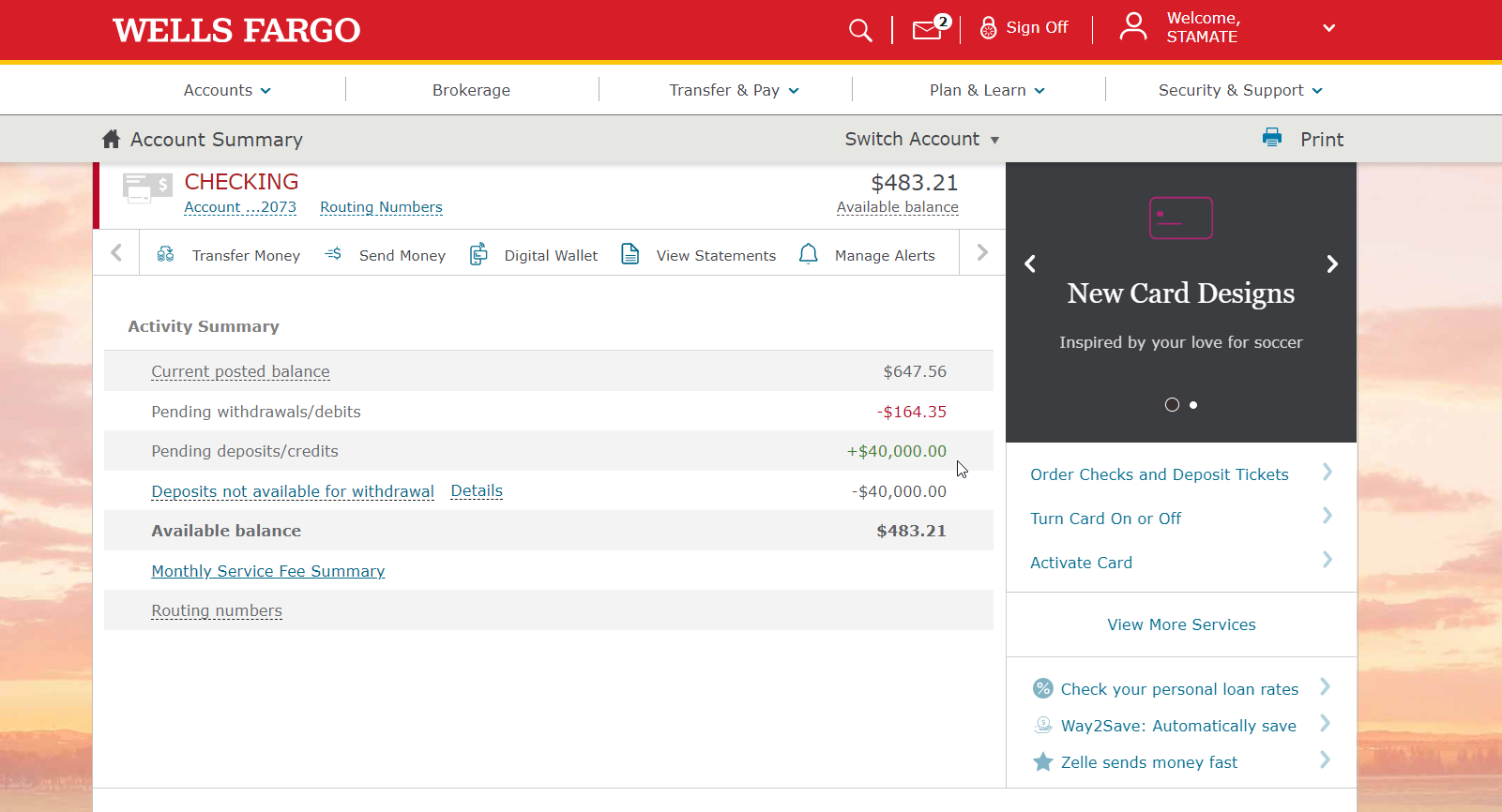Click the Manage Alerts bell icon

click(x=808, y=254)
